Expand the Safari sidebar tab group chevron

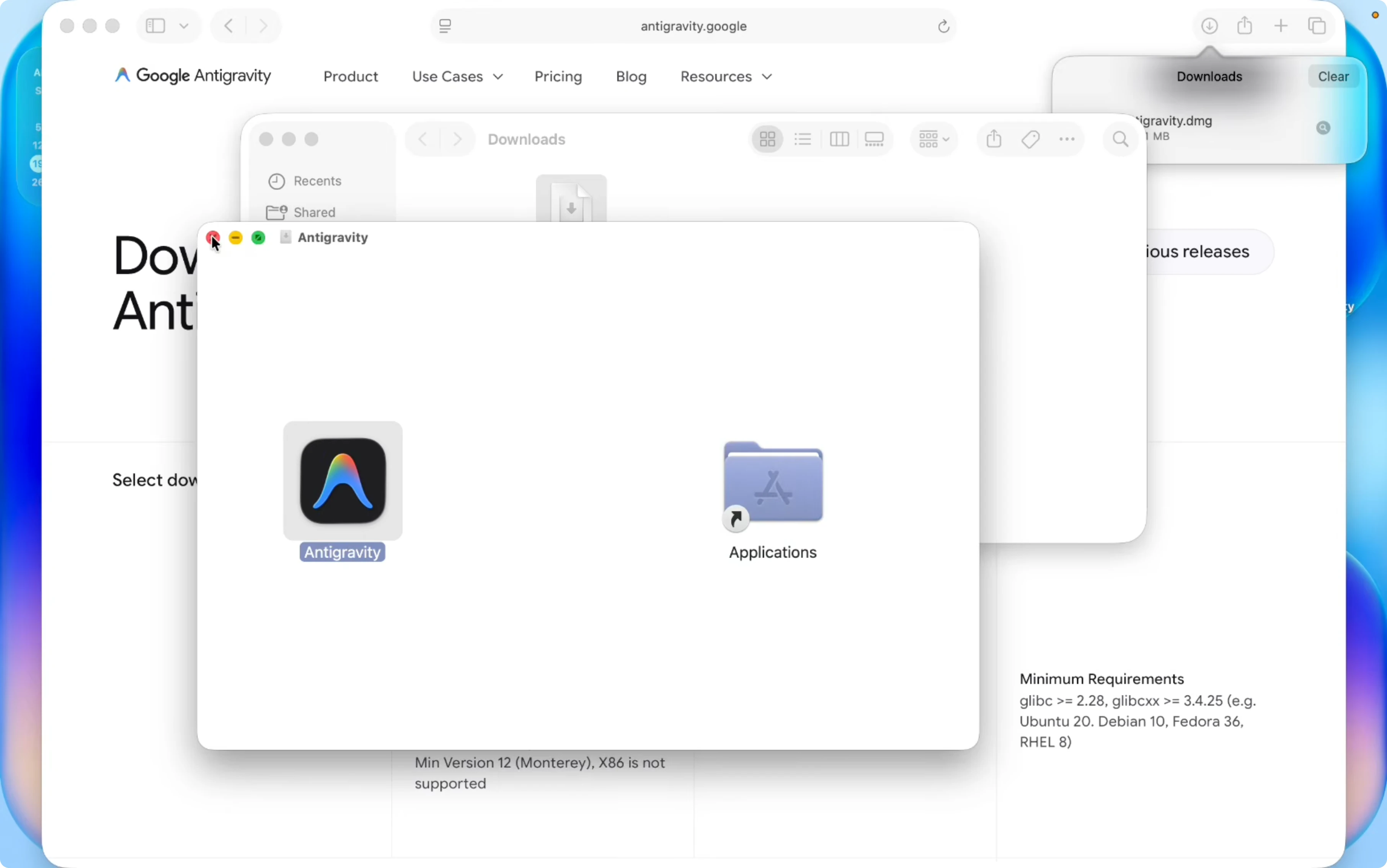(x=184, y=26)
